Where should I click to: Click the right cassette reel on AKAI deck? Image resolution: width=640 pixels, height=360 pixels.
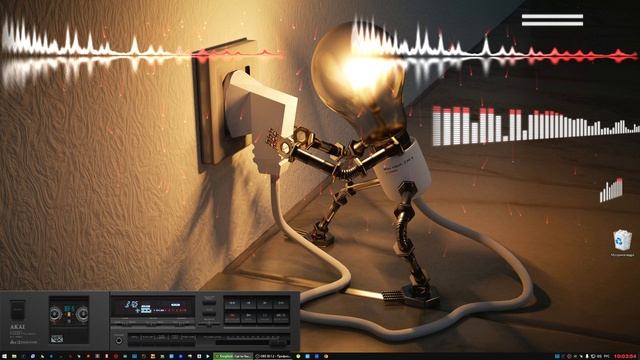83,314
